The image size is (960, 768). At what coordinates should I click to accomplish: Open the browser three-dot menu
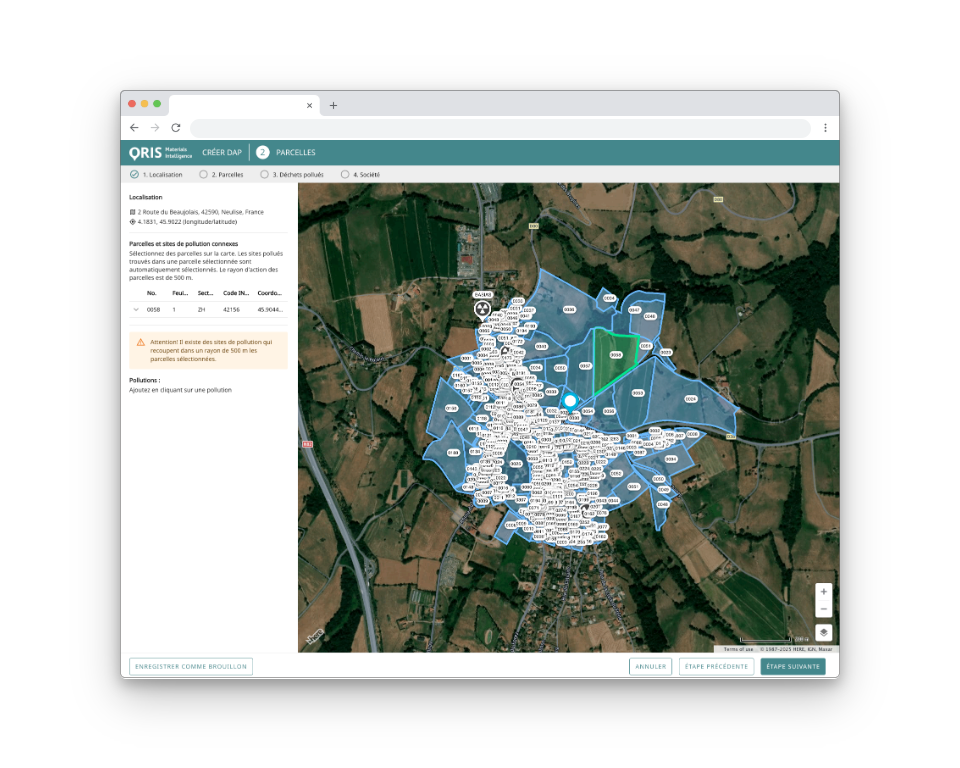[825, 128]
